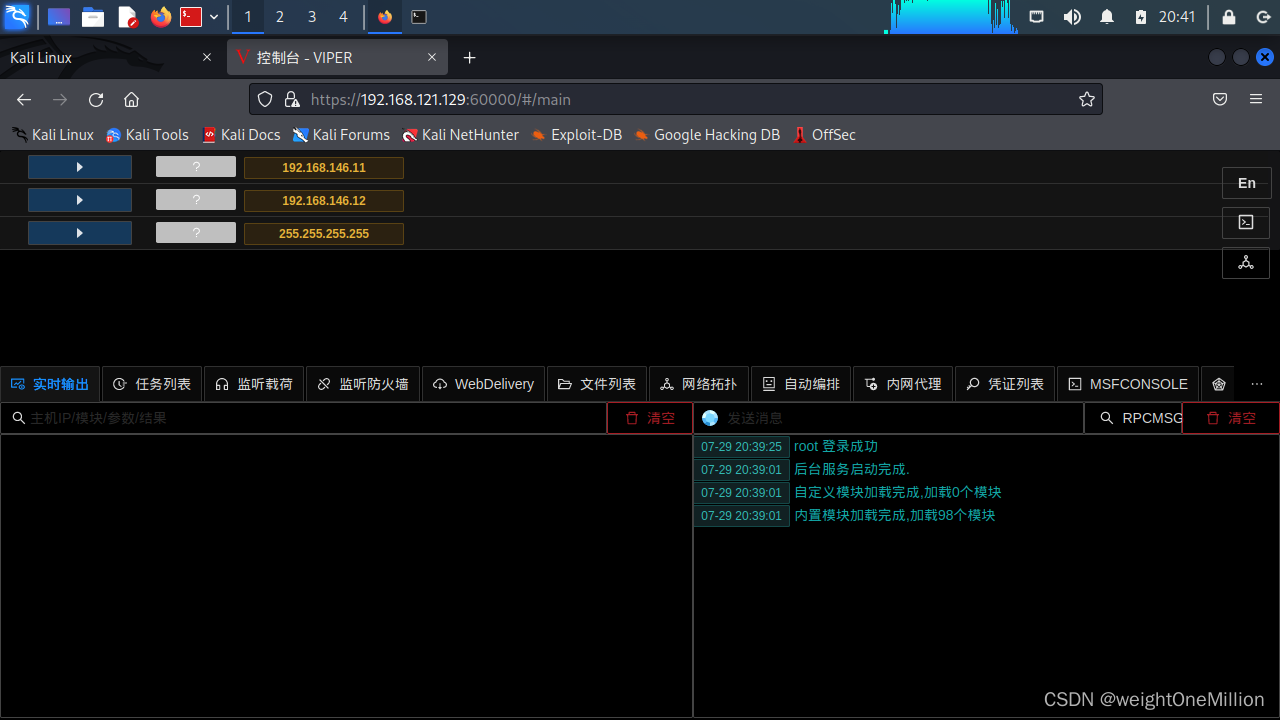Image resolution: width=1280 pixels, height=720 pixels.
Task: Open the tab after MSFCONSOLE with the icon
Action: coord(1218,384)
